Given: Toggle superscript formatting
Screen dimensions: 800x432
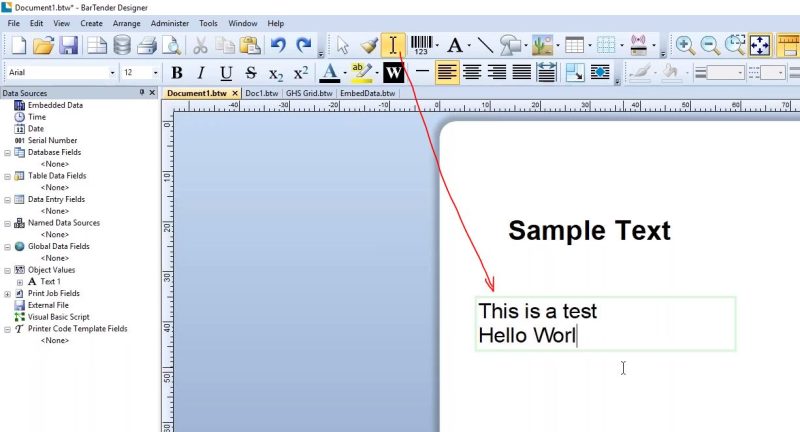Looking at the screenshot, I should click(x=301, y=73).
